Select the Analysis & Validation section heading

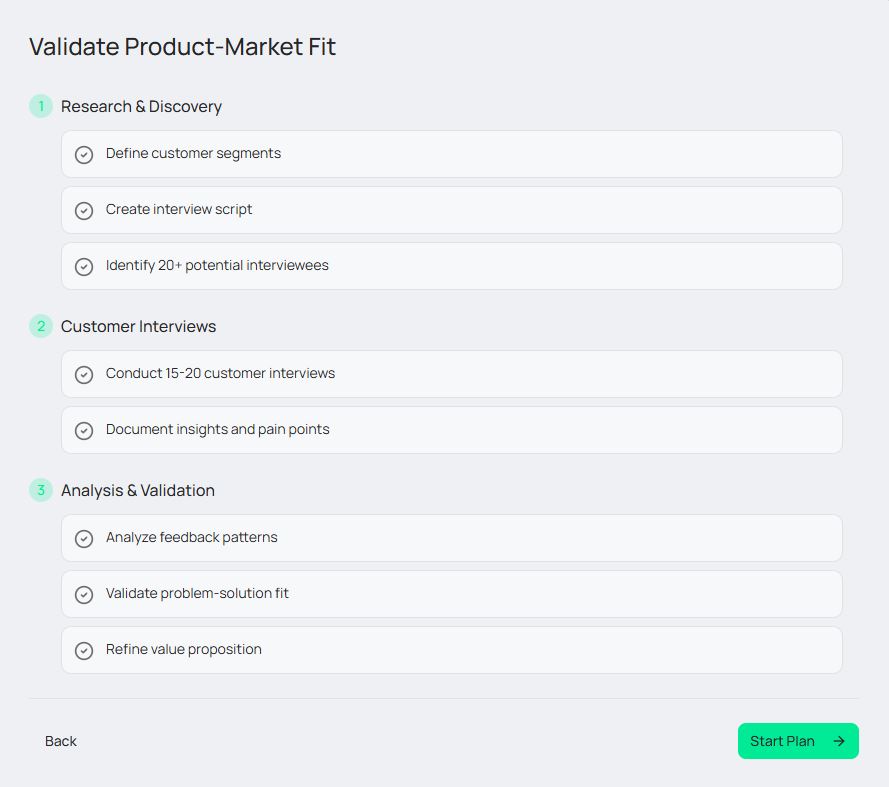coord(138,490)
